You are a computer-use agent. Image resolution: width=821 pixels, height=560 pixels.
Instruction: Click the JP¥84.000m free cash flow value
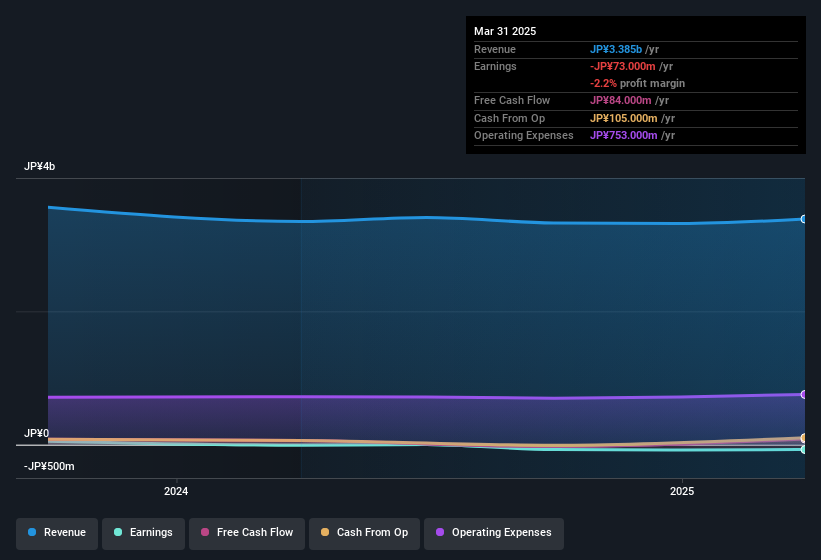620,100
